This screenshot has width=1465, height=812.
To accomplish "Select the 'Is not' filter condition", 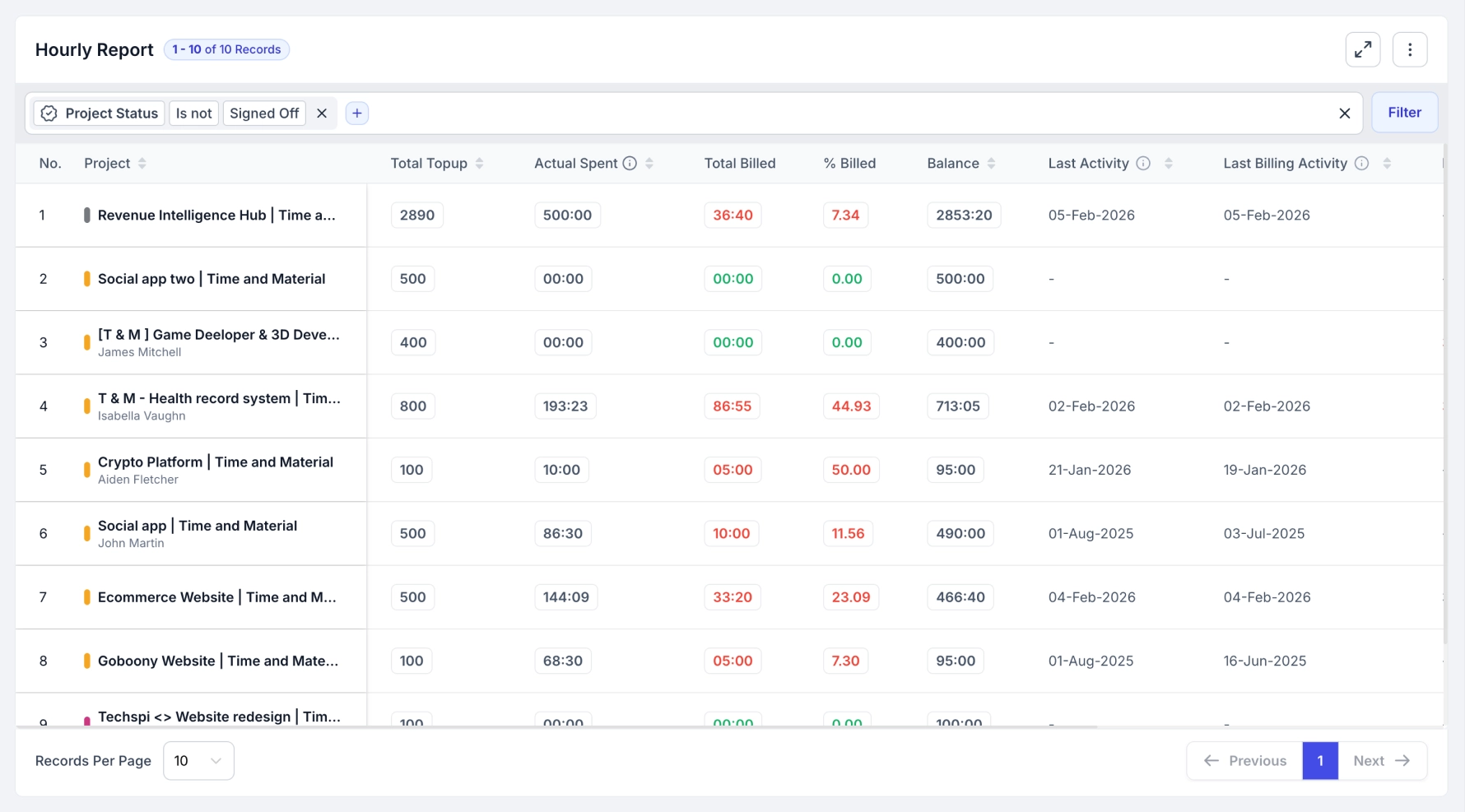I will (x=193, y=113).
